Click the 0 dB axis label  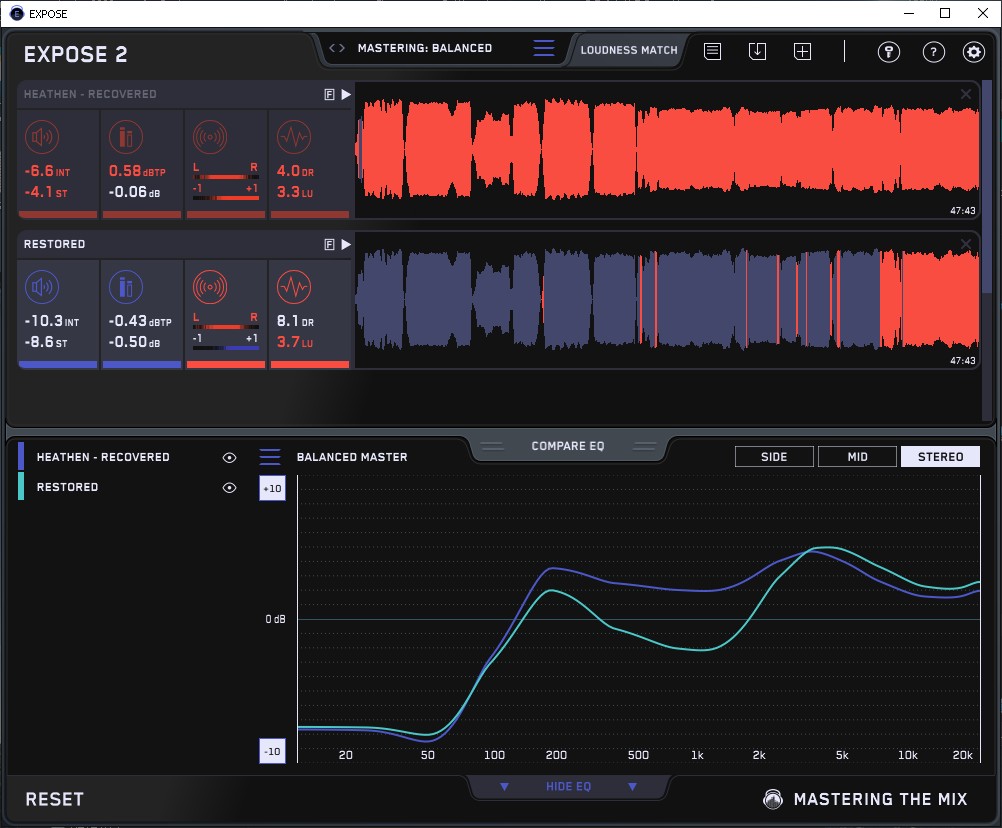[275, 619]
